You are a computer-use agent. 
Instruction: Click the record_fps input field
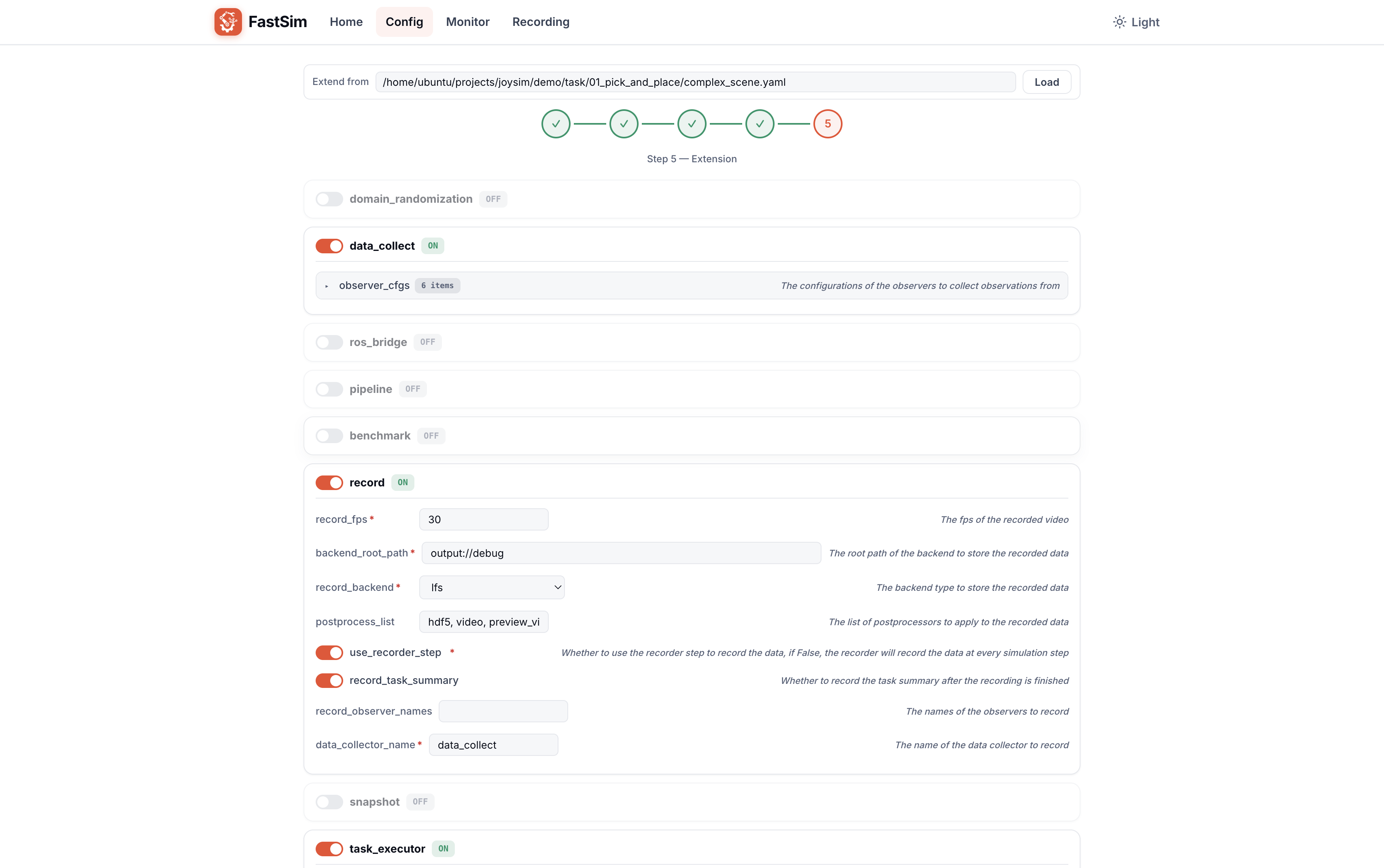tap(483, 520)
